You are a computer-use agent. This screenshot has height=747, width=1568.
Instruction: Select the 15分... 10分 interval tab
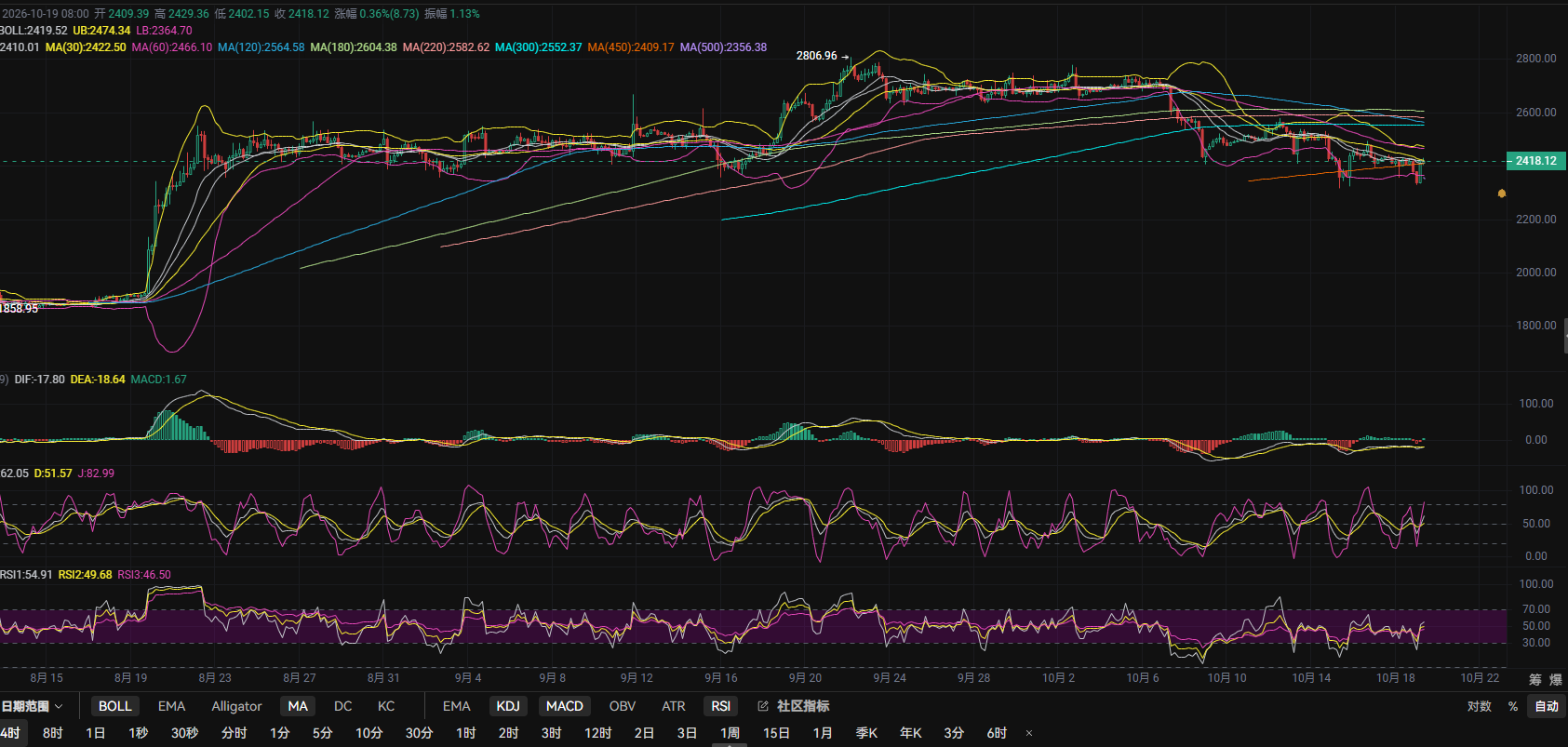coord(369,733)
